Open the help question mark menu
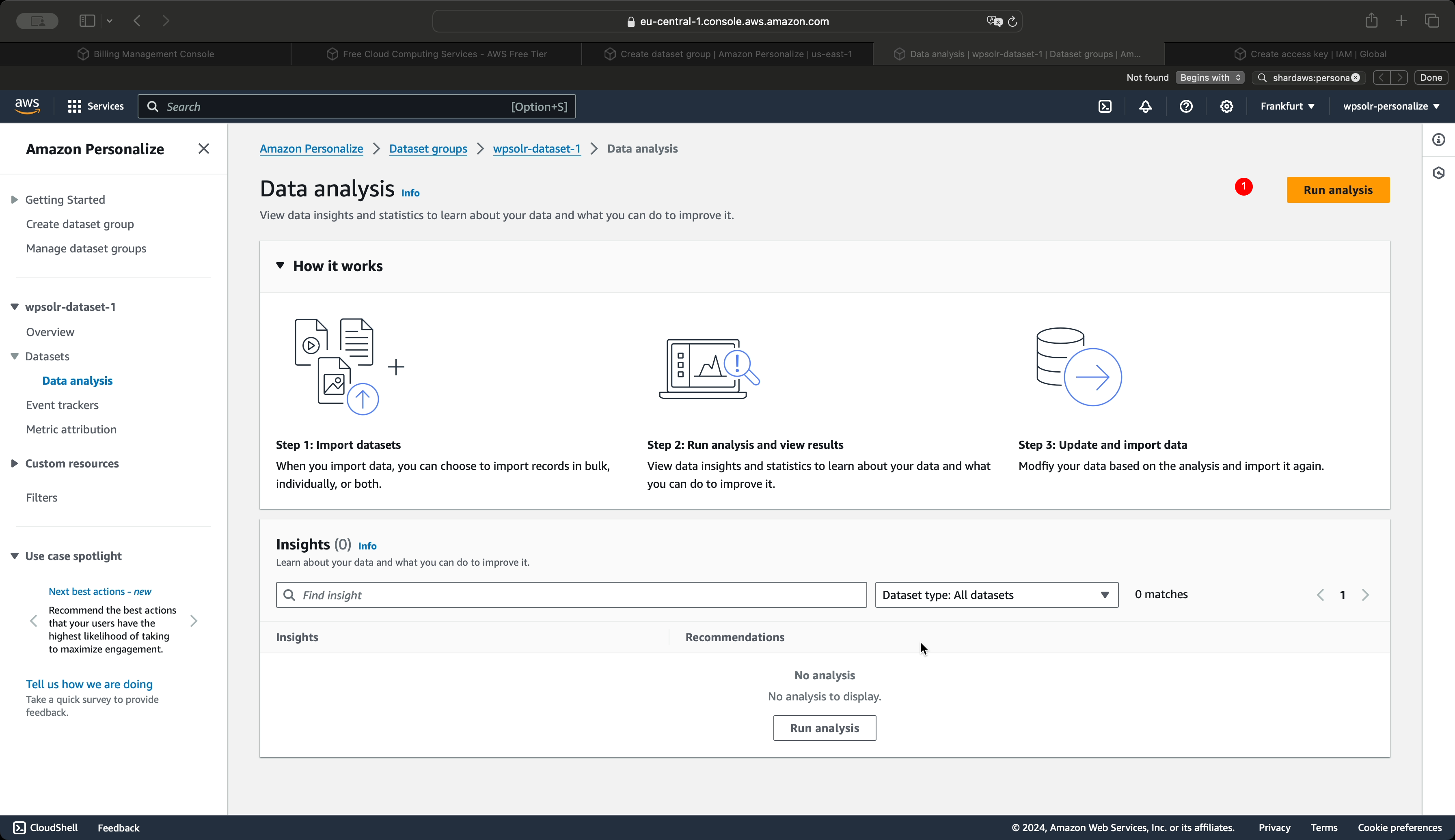The image size is (1455, 840). (1185, 106)
